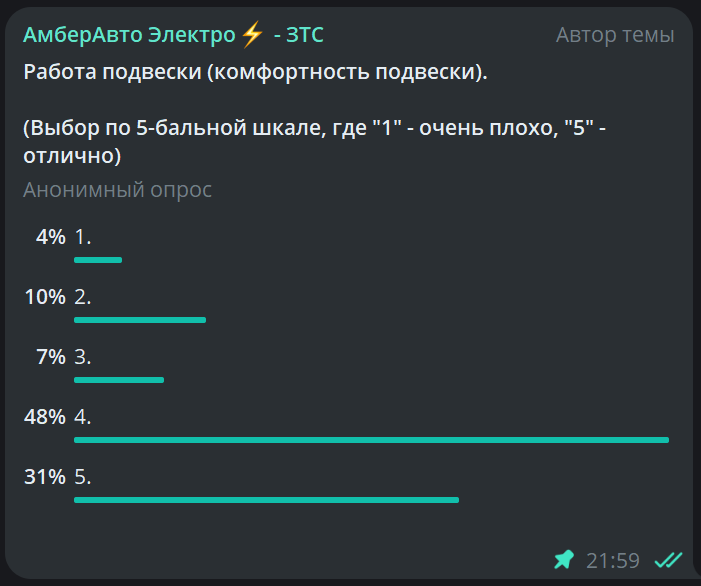Click the 7% result bar for option 3

(x=119, y=380)
